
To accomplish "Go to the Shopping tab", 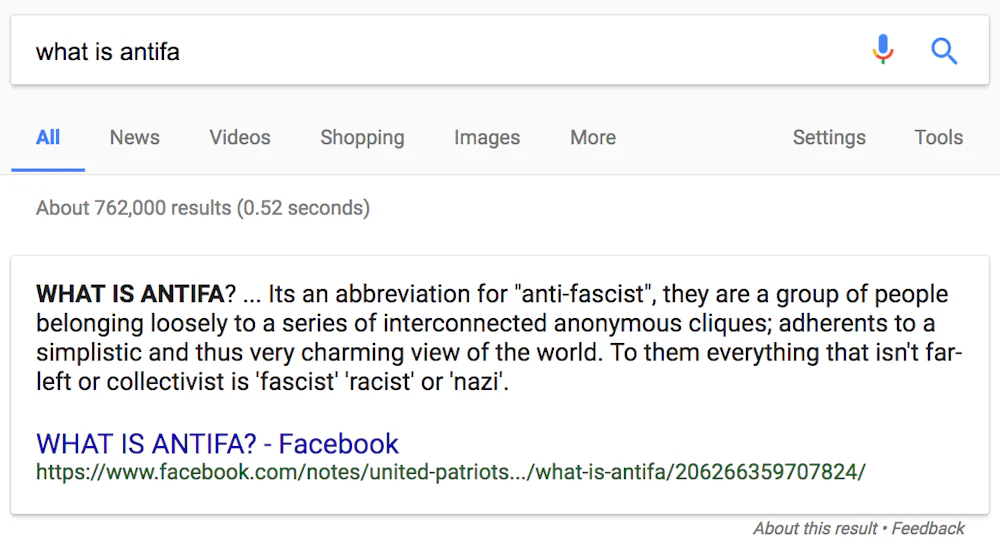I will coord(362,138).
